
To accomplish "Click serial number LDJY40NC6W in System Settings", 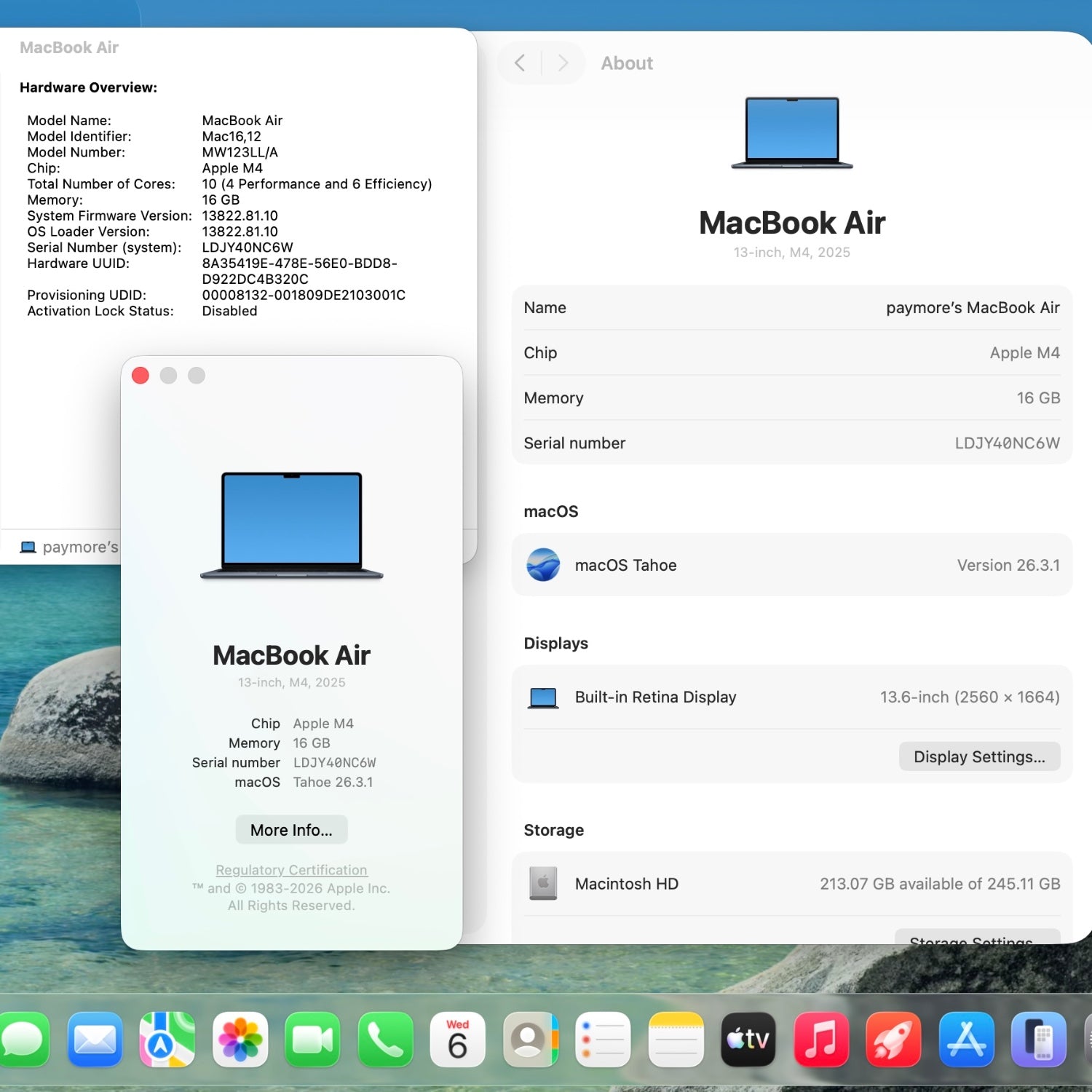I will pos(1007,443).
